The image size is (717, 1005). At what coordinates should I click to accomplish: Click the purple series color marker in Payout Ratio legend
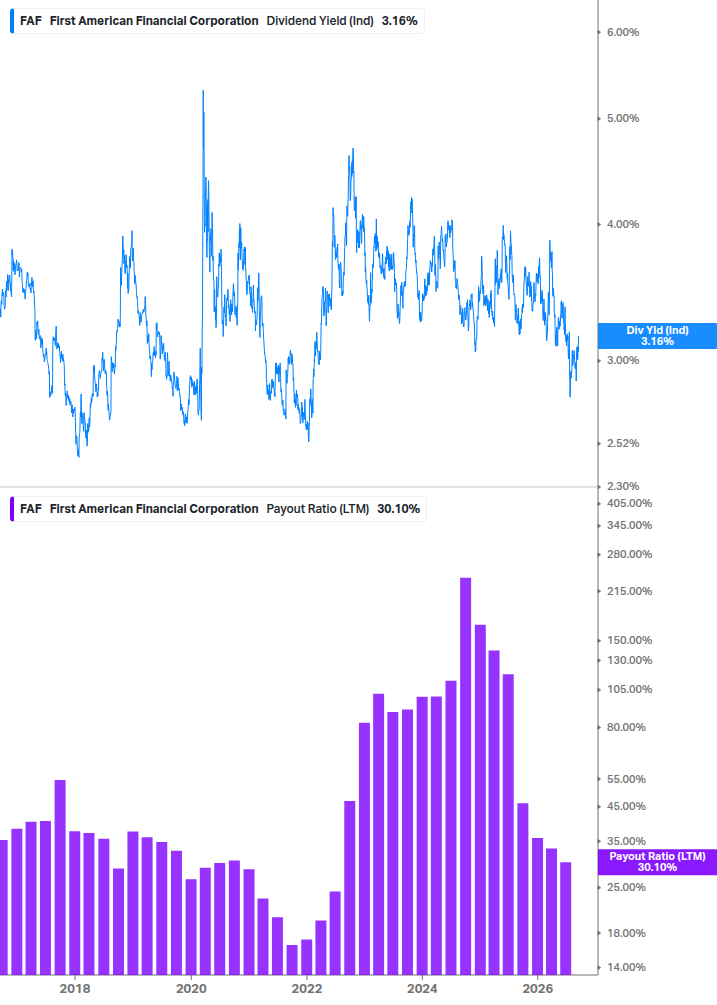pyautogui.click(x=12, y=509)
